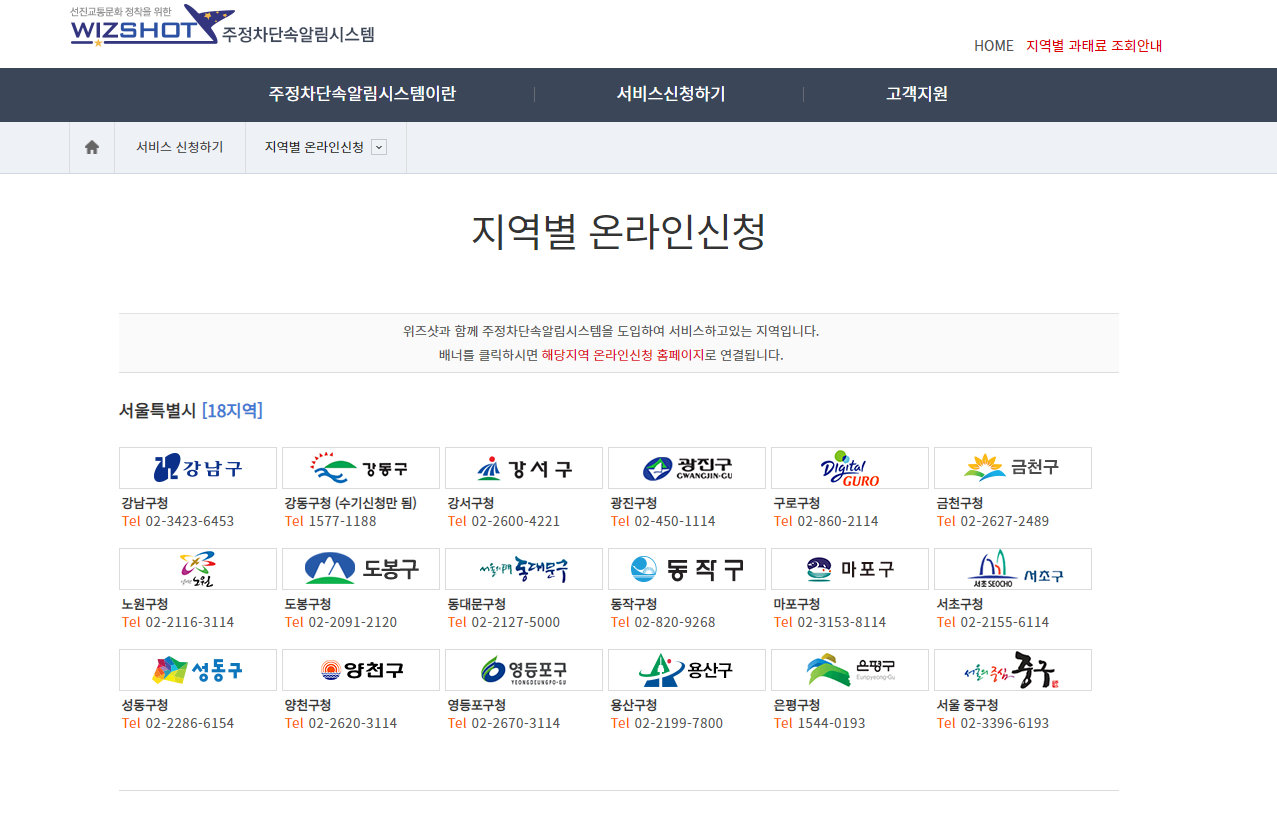Click the WIZSHOT logo in the header
The image size is (1277, 813).
[x=222, y=25]
